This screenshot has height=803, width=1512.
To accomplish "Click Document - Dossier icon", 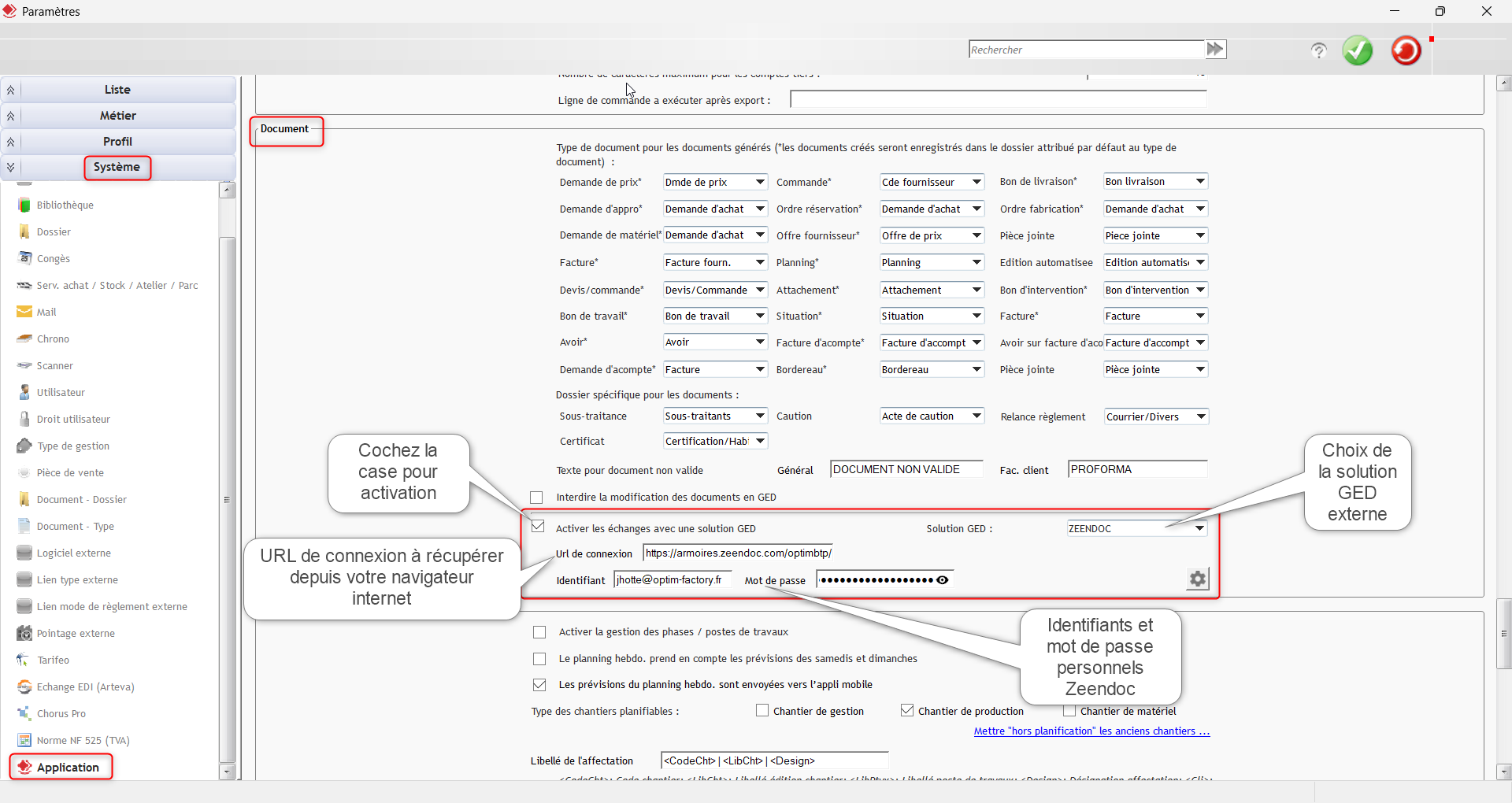I will point(24,499).
